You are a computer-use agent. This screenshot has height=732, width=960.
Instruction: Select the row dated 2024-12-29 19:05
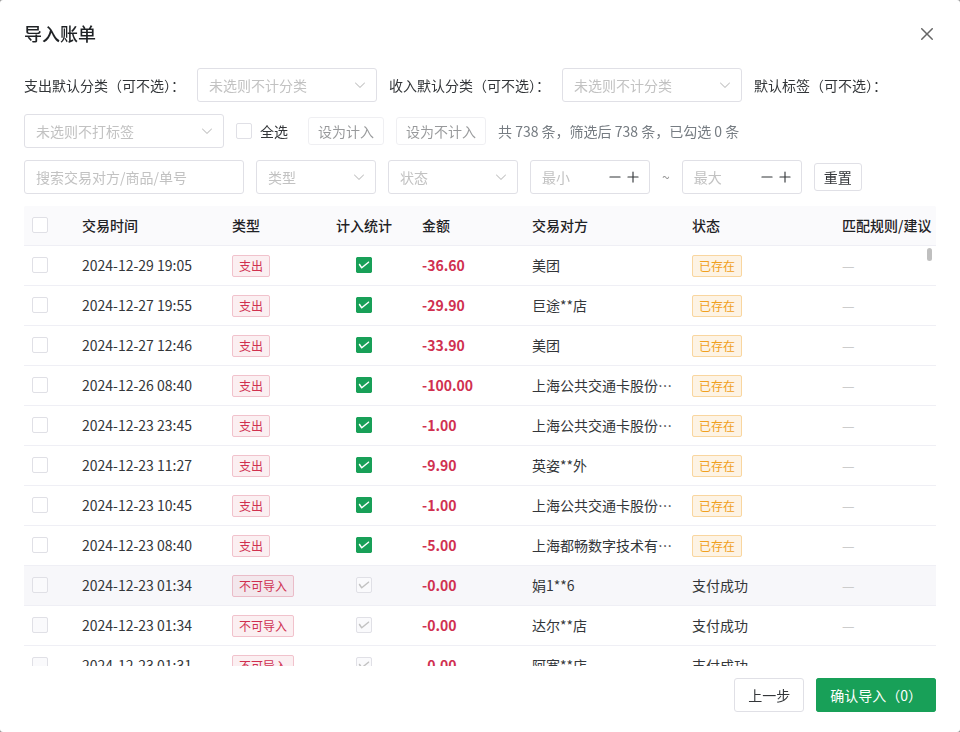(40, 265)
